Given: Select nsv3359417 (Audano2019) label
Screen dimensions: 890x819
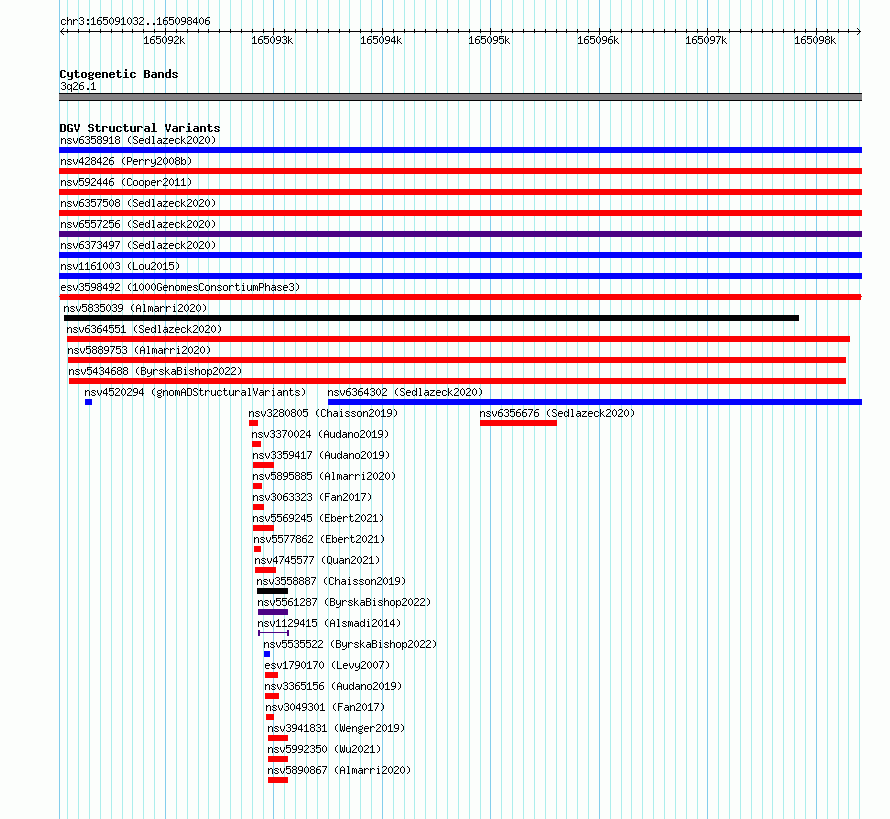Looking at the screenshot, I should (321, 455).
